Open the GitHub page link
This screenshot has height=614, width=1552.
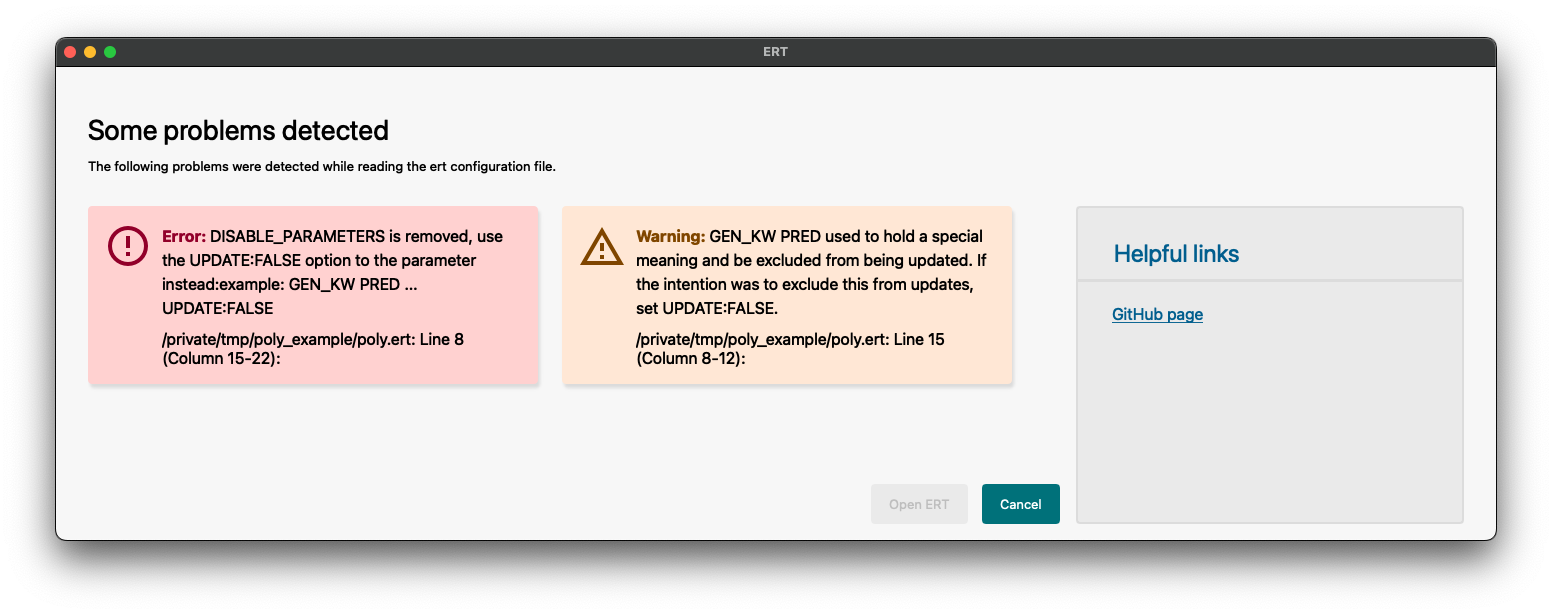coord(1157,314)
